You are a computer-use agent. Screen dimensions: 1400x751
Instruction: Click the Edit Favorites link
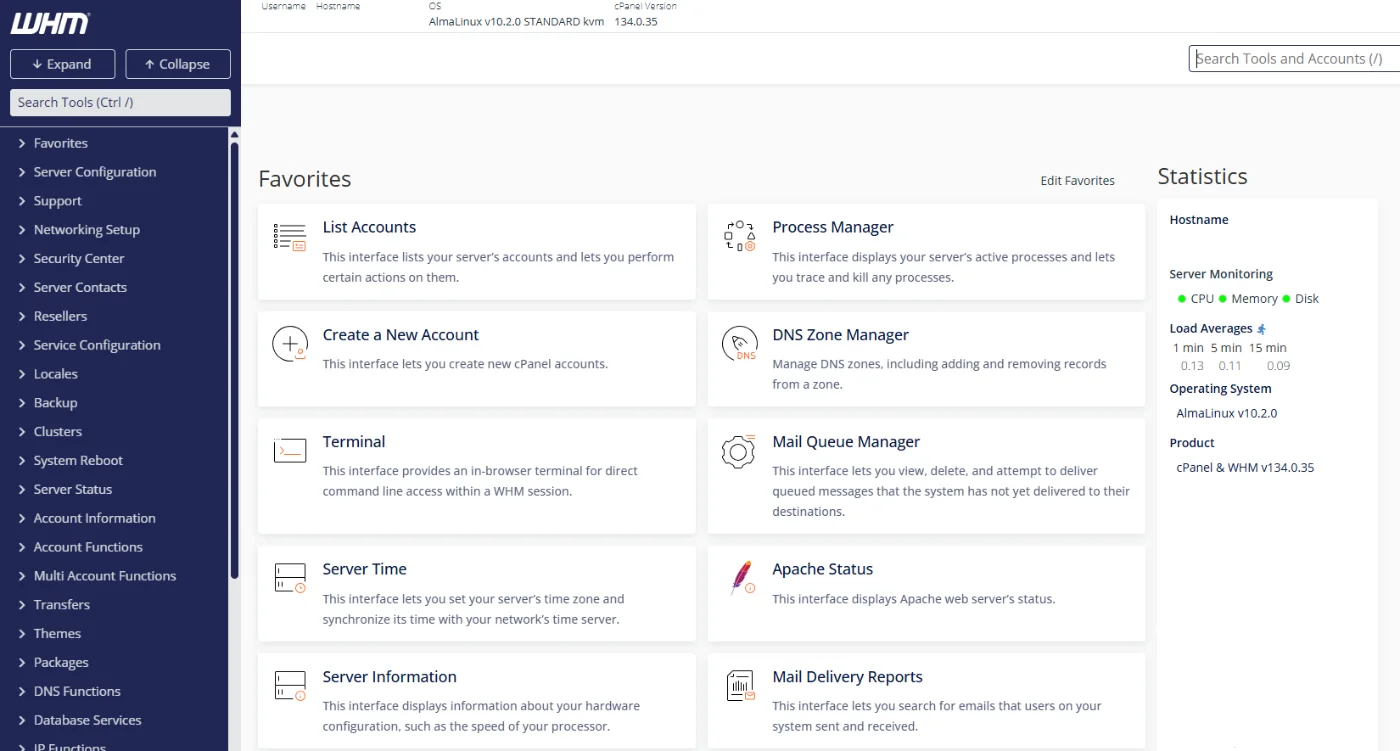coord(1078,181)
